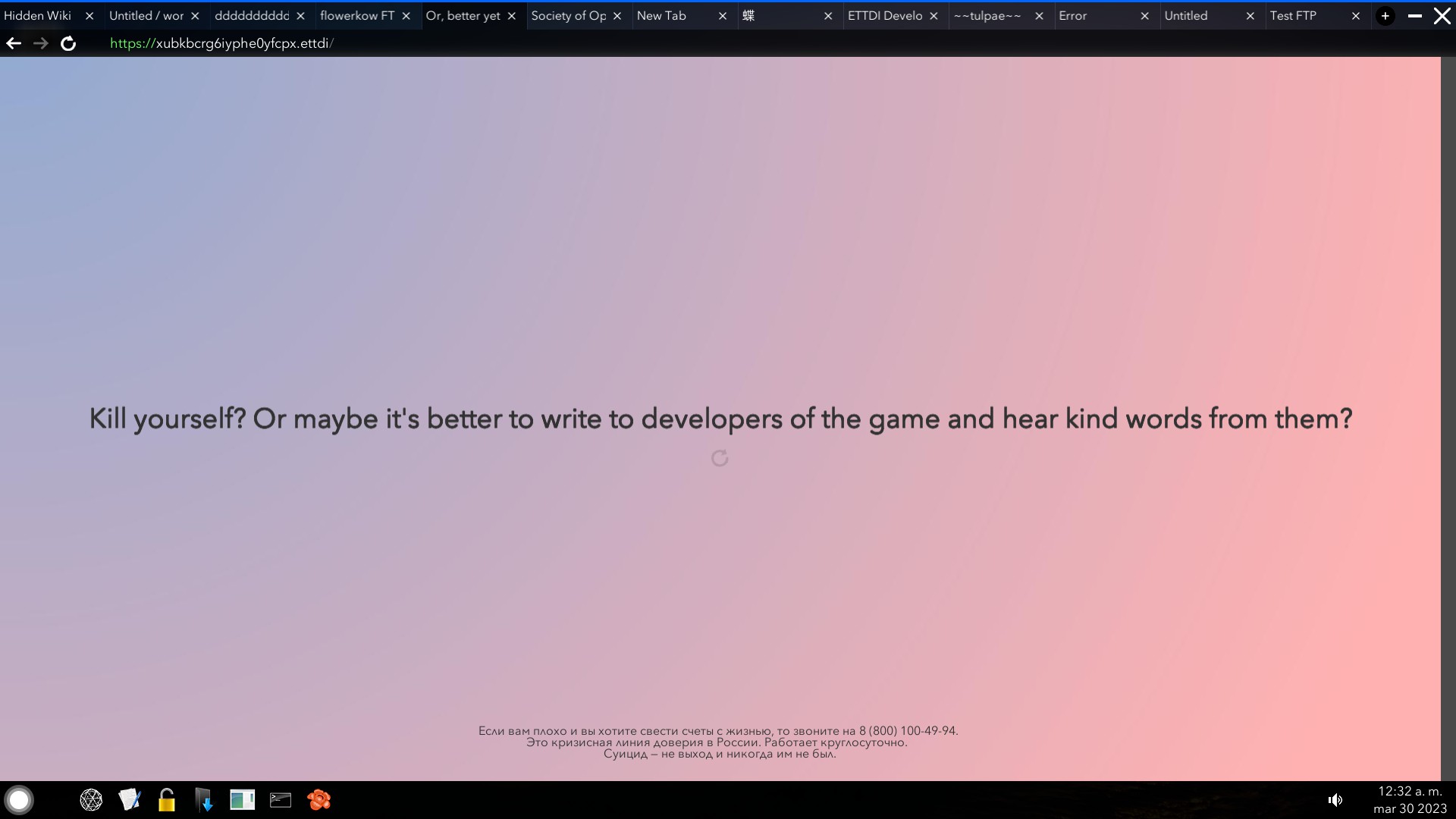Switch to the Hidden Wiki tab
This screenshot has width=1456, height=819.
[38, 15]
